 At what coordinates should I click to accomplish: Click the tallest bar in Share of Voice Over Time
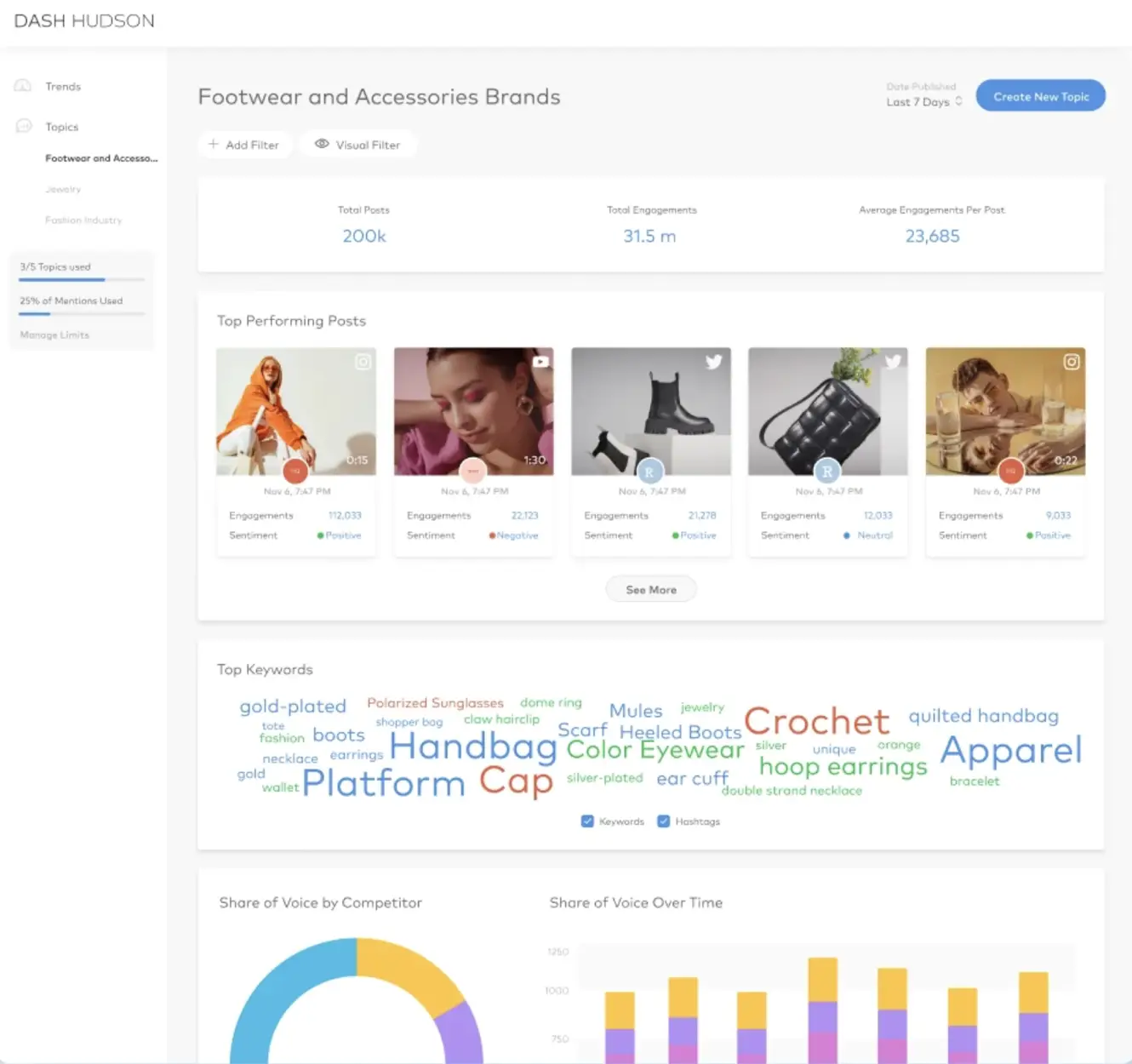click(823, 1010)
